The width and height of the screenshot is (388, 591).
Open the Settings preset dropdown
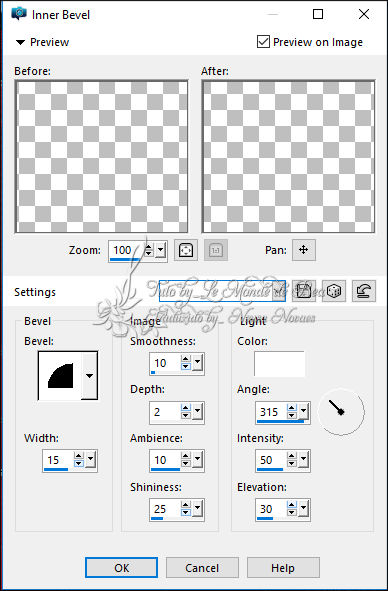point(279,291)
